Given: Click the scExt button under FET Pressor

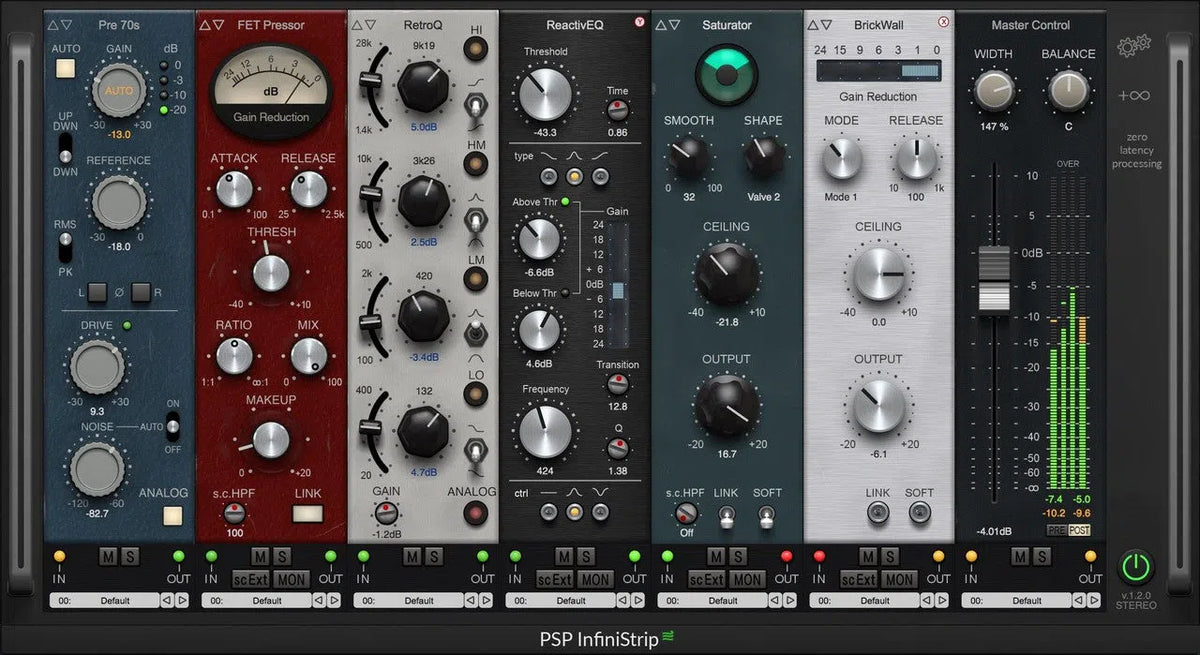Looking at the screenshot, I should coord(248,579).
